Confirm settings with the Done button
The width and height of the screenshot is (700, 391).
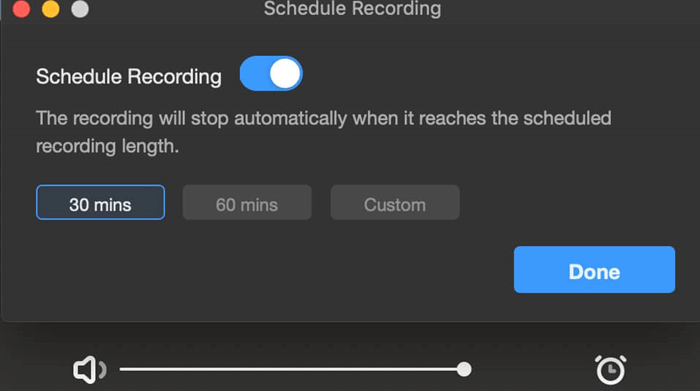[594, 270]
